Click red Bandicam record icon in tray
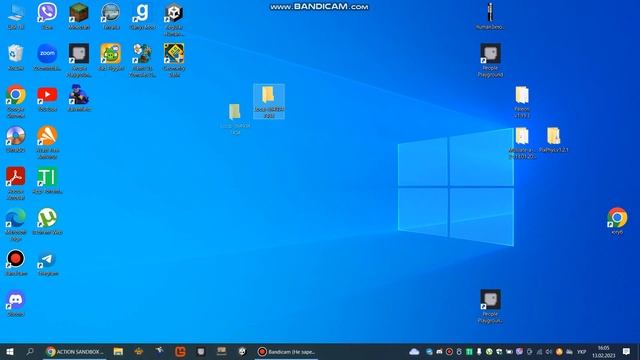This screenshot has width=640, height=360. tap(449, 351)
